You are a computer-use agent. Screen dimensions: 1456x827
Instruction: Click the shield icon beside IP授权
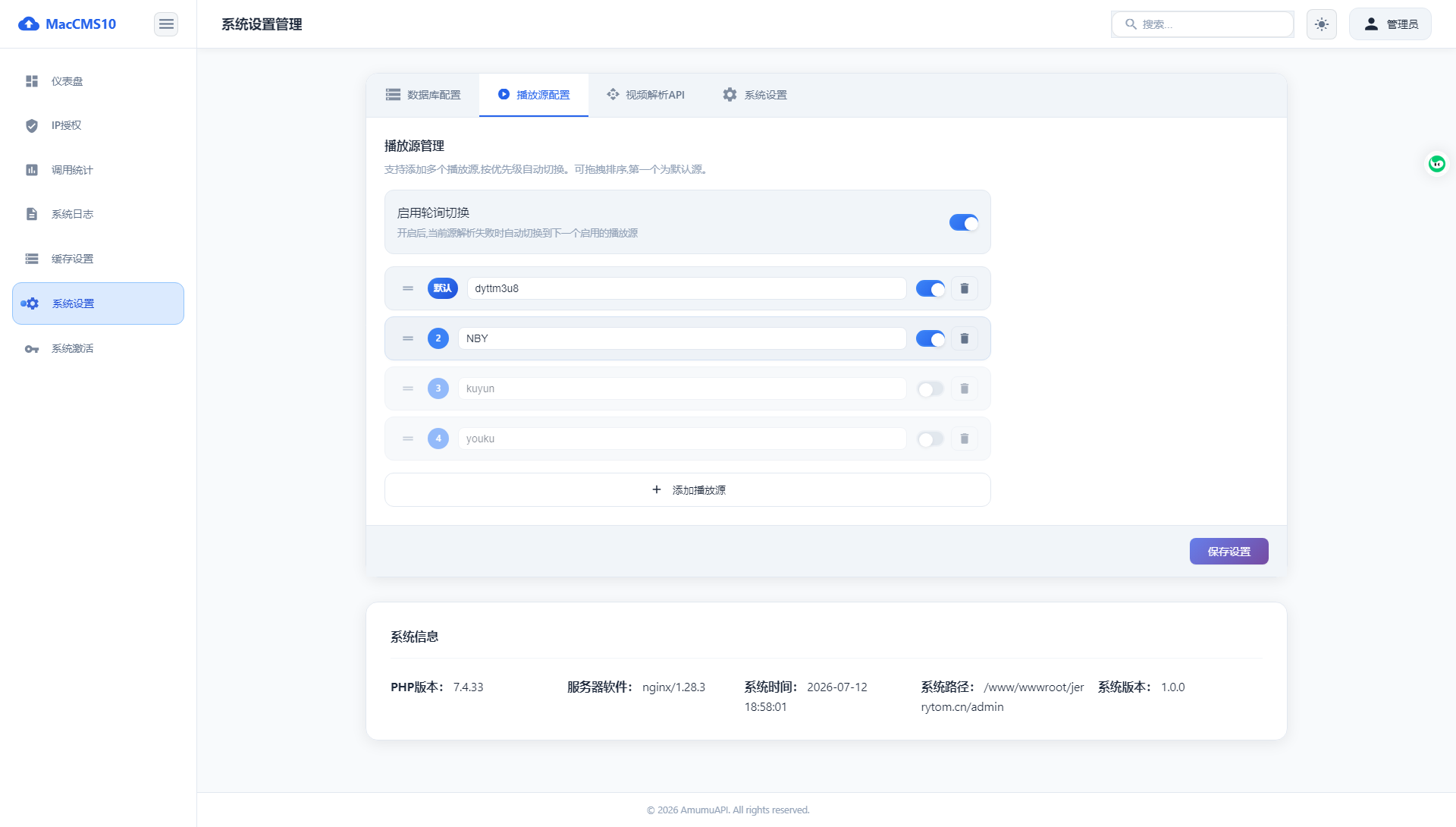pyautogui.click(x=32, y=126)
